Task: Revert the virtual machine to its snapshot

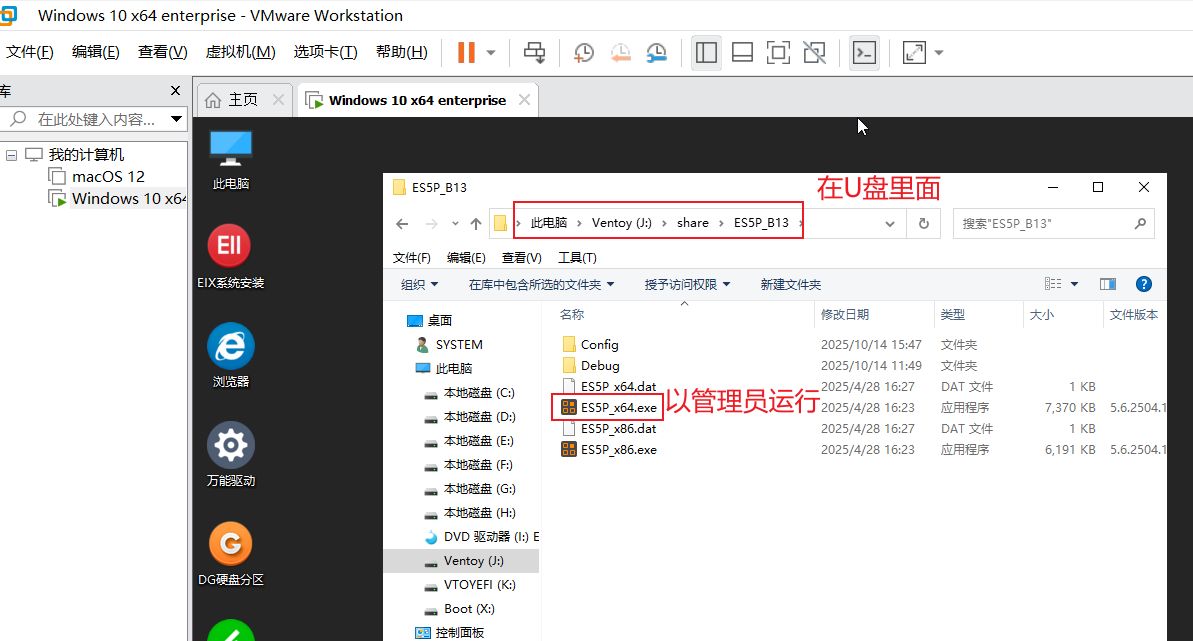Action: [x=620, y=52]
